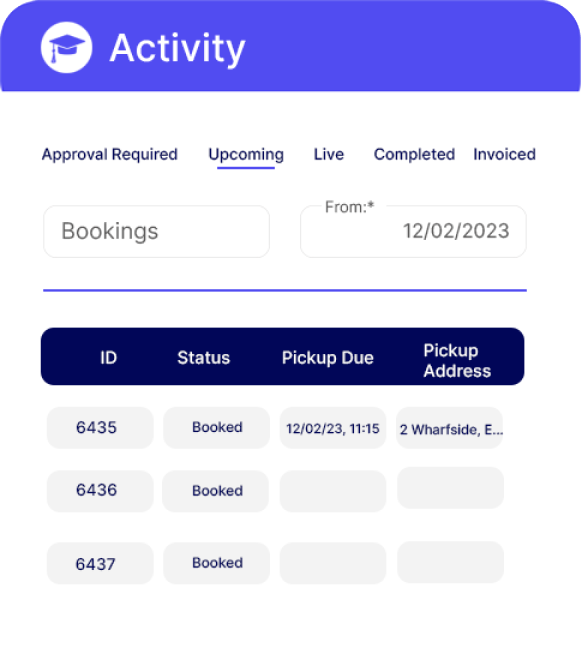This screenshot has height=657, width=582.
Task: Open booking ID 6437
Action: 100,564
